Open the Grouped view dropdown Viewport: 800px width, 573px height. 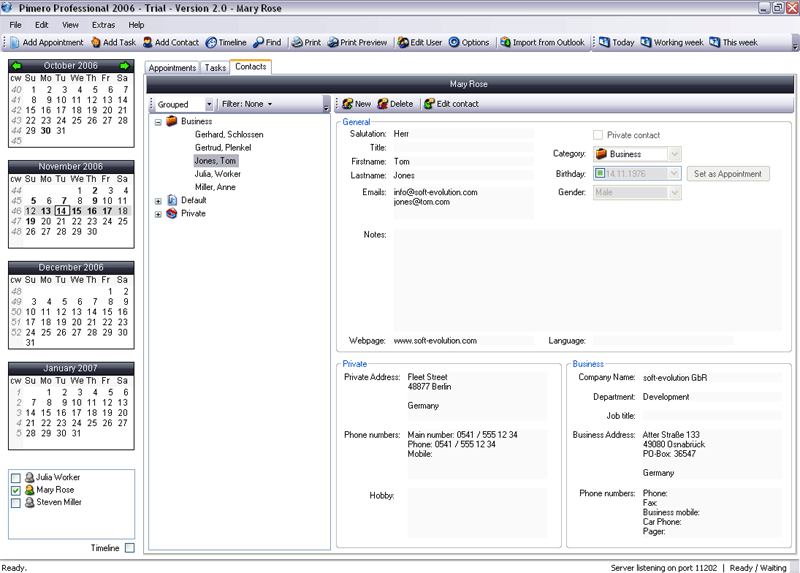coord(209,104)
